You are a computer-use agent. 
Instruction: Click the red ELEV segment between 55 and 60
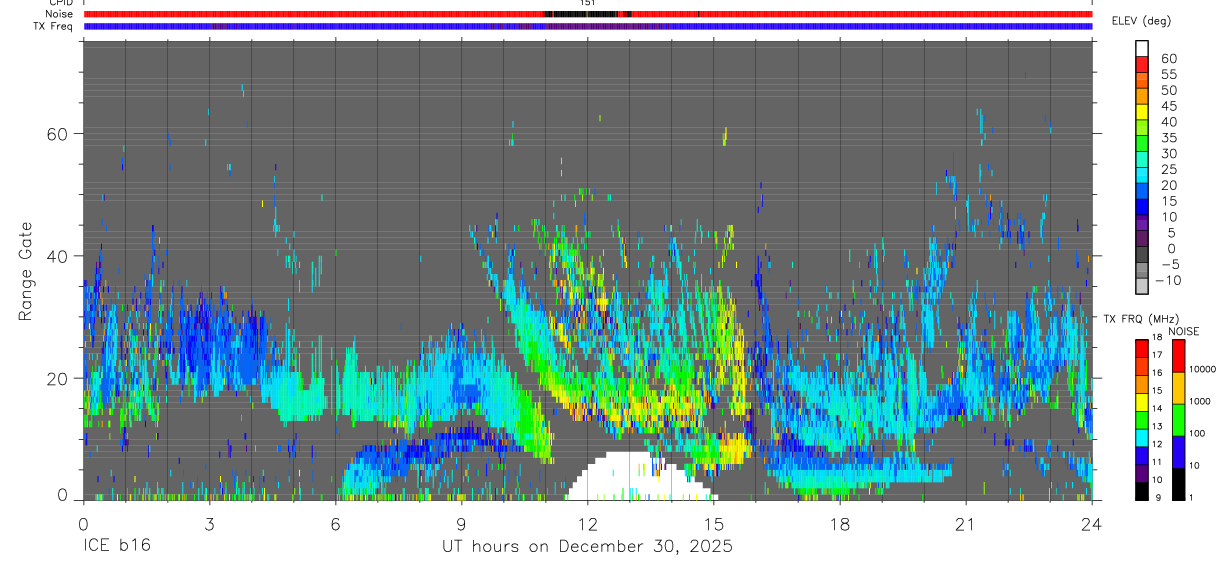click(1142, 64)
